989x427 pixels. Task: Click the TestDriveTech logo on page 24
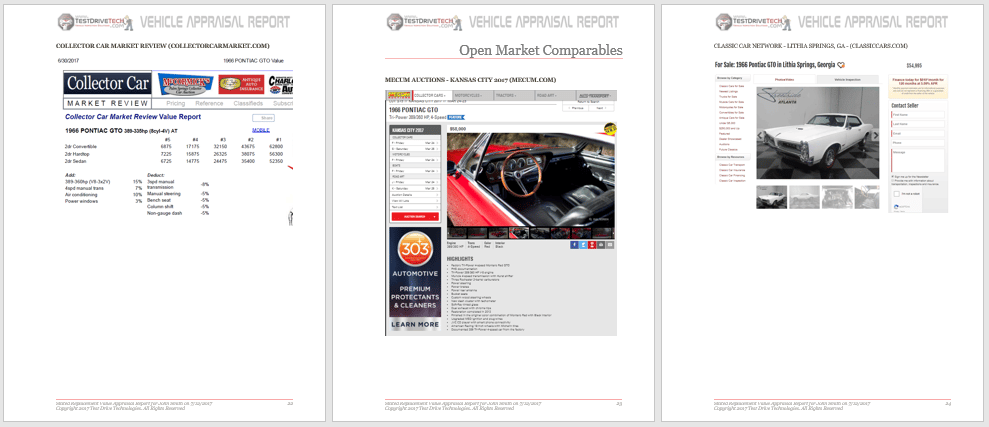pos(753,22)
